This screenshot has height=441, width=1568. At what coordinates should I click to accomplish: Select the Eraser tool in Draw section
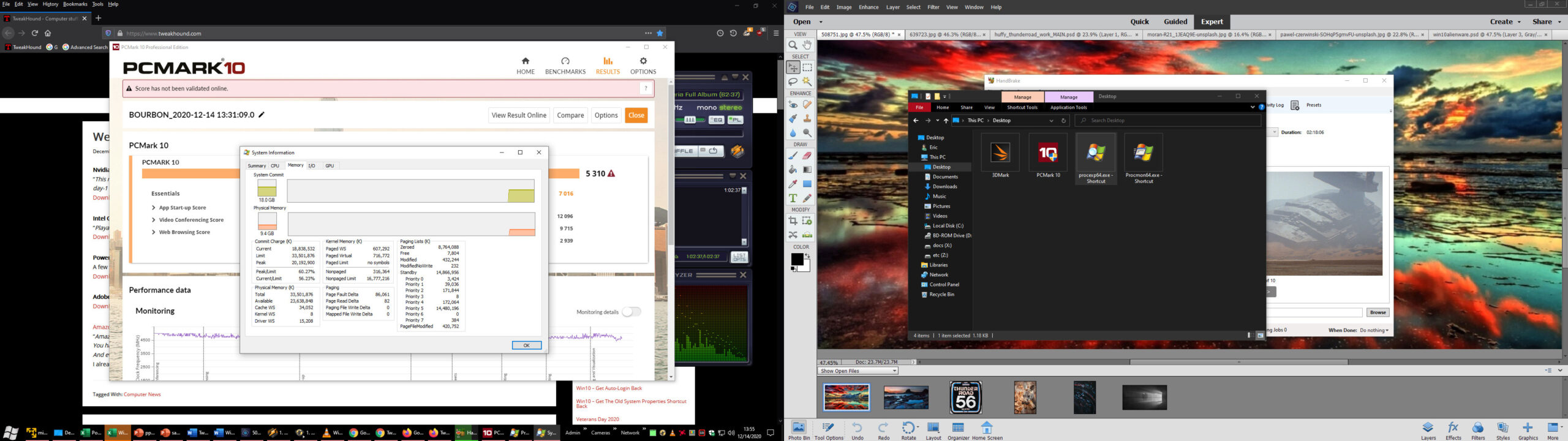[x=807, y=156]
